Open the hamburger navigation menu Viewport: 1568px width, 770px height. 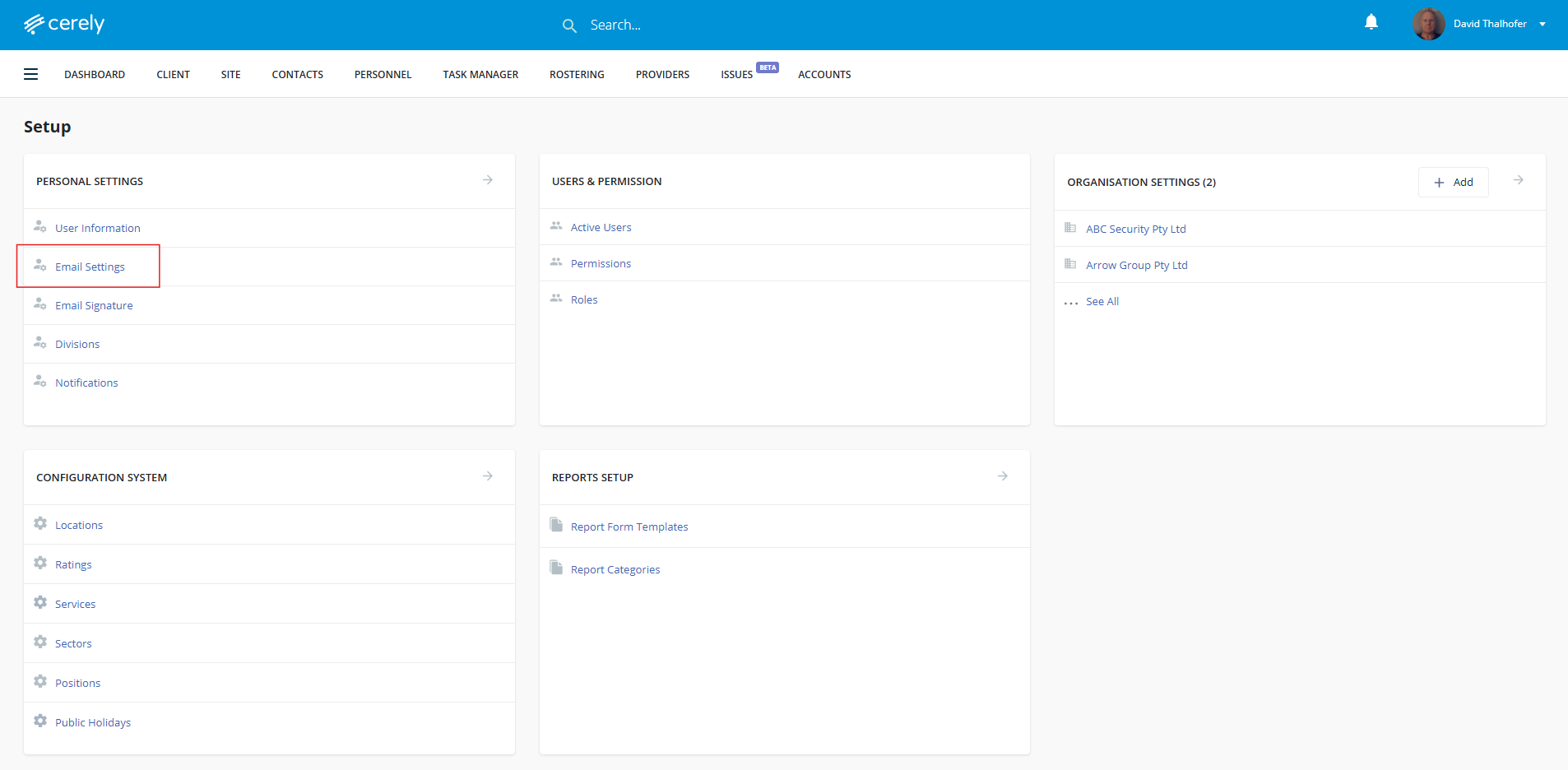click(x=31, y=74)
